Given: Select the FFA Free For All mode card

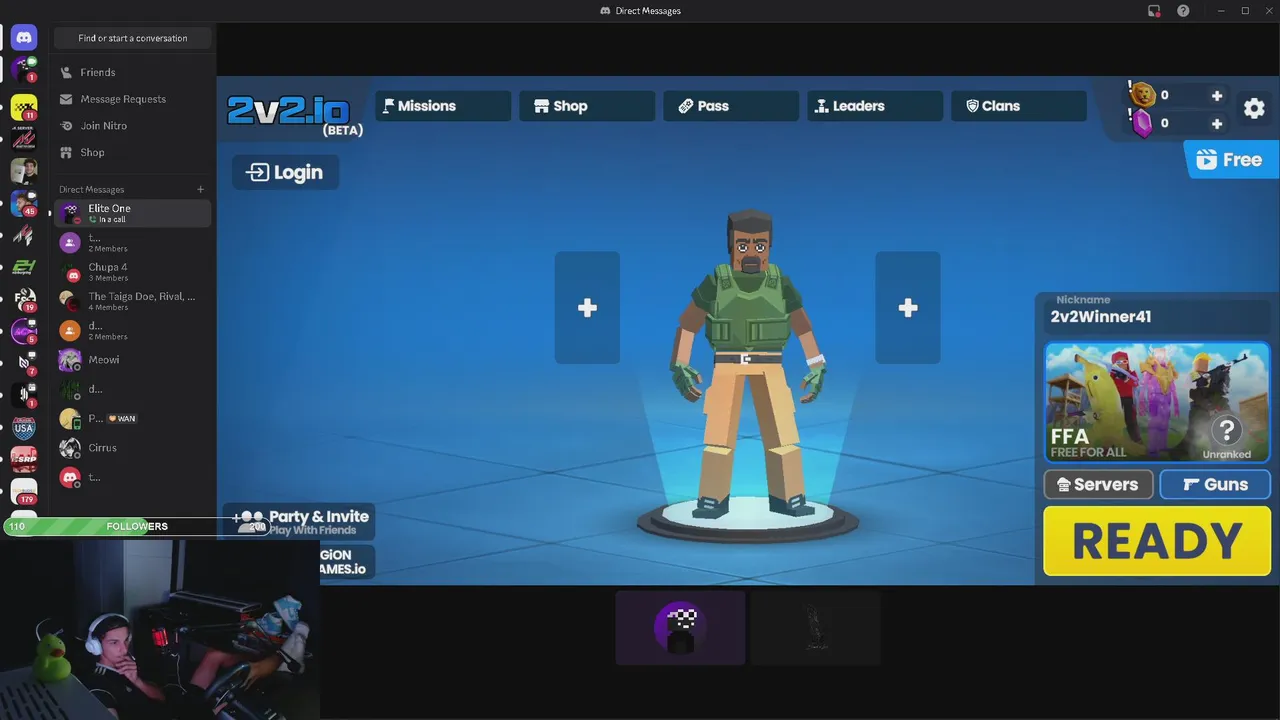Looking at the screenshot, I should click(x=1157, y=402).
